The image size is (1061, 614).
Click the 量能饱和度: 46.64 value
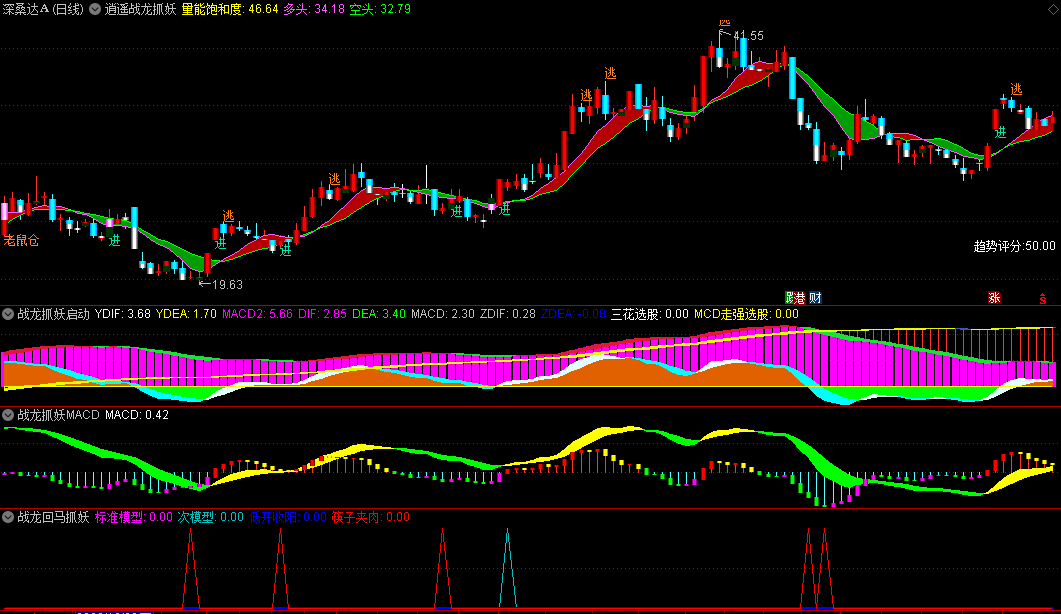click(x=230, y=9)
